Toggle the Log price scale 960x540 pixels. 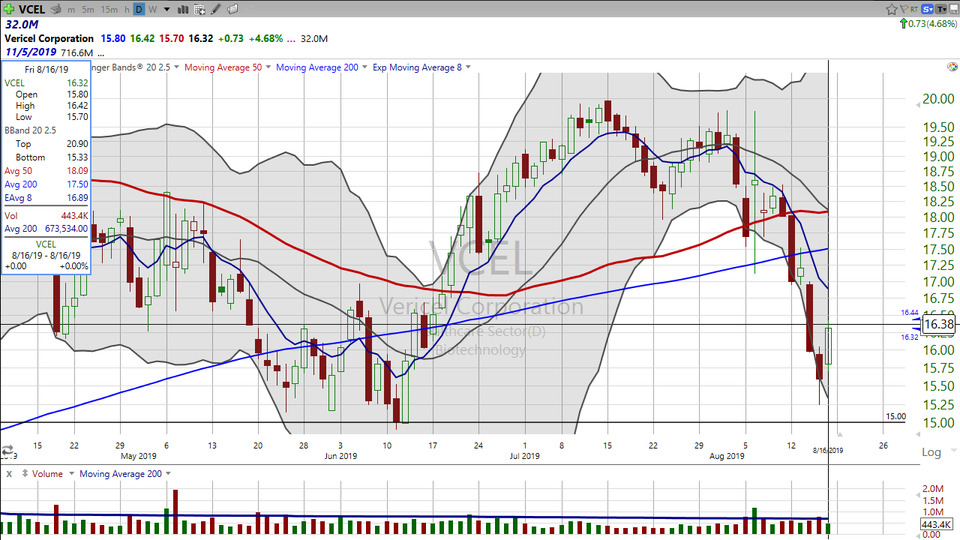(932, 452)
